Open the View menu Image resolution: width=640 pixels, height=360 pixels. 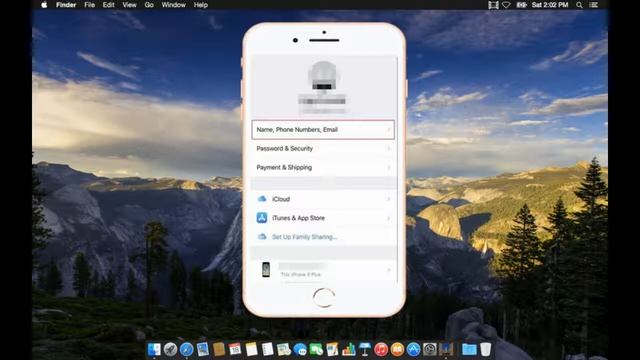pyautogui.click(x=129, y=5)
